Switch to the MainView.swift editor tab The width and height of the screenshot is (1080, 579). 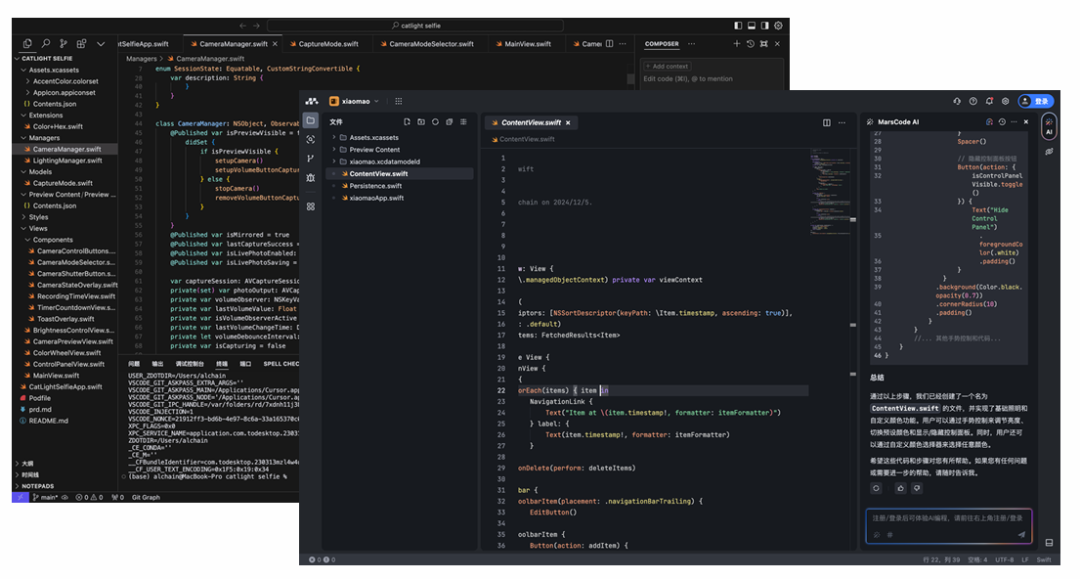coord(527,44)
